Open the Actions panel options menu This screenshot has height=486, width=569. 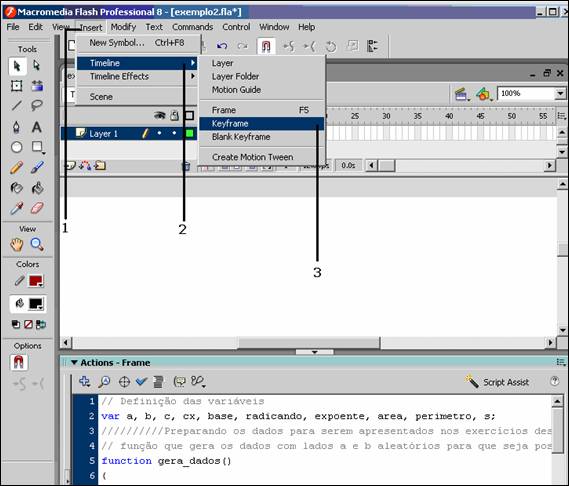click(x=561, y=362)
